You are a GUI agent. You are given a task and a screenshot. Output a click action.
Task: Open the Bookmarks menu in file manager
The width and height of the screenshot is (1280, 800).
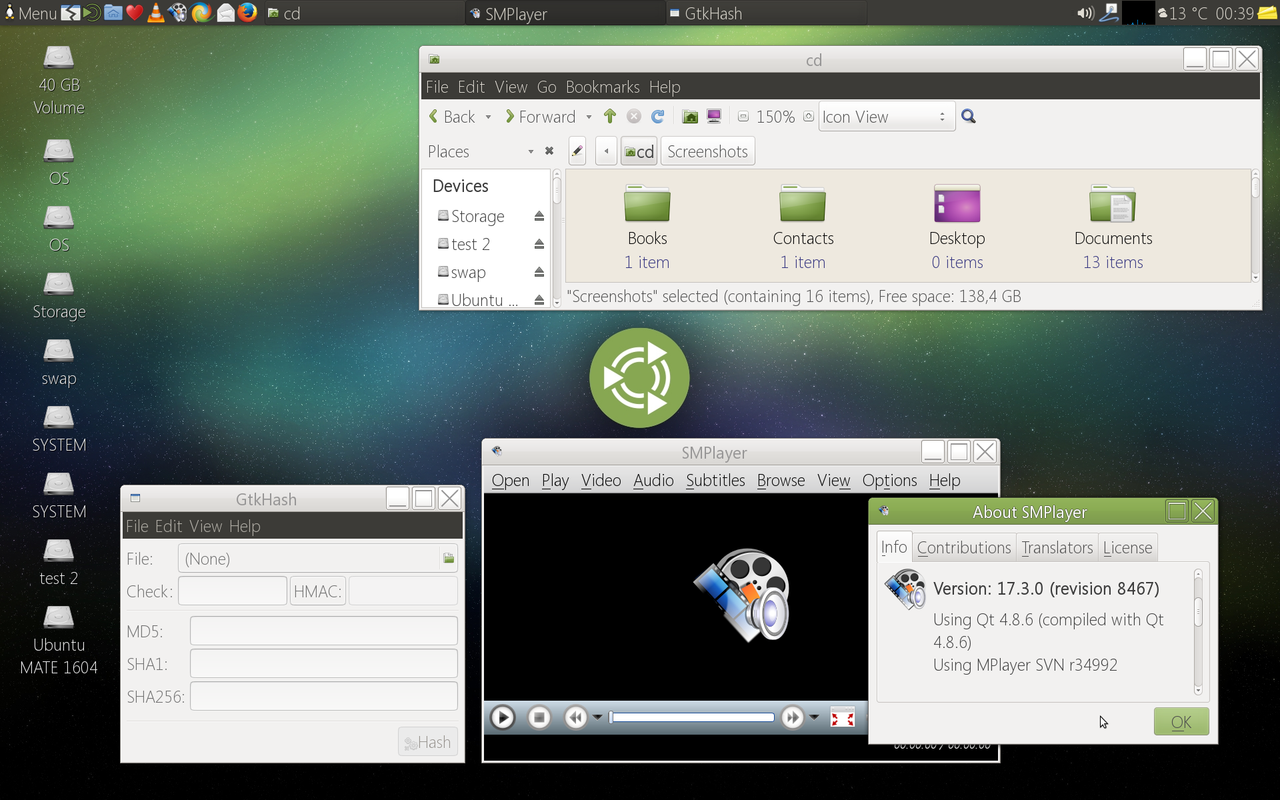point(603,87)
